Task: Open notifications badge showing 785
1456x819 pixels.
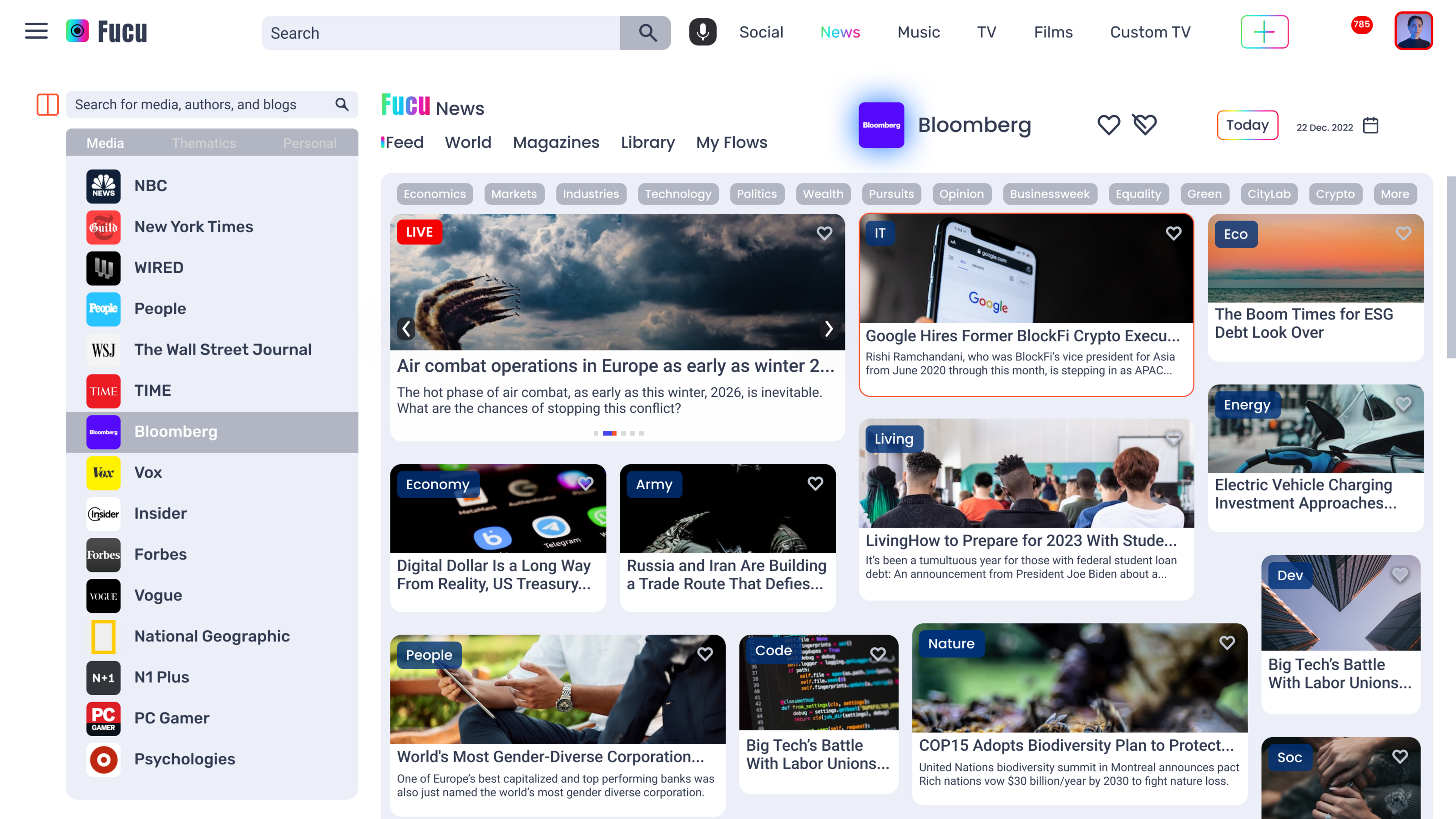Action: click(x=1361, y=25)
